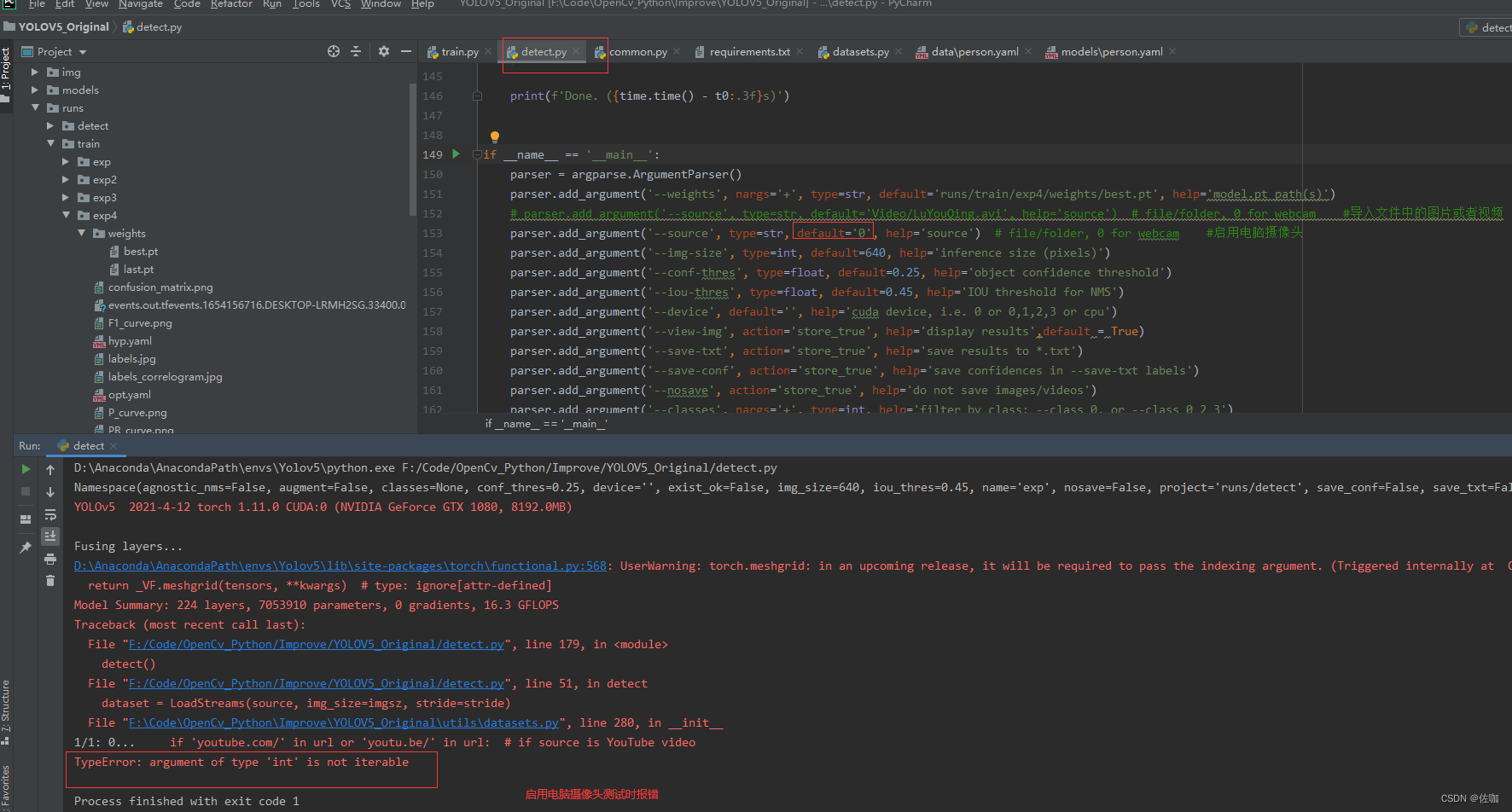Viewport: 1512px width, 812px height.
Task: Select confusion_matrix.png file
Action: pyautogui.click(x=160, y=287)
